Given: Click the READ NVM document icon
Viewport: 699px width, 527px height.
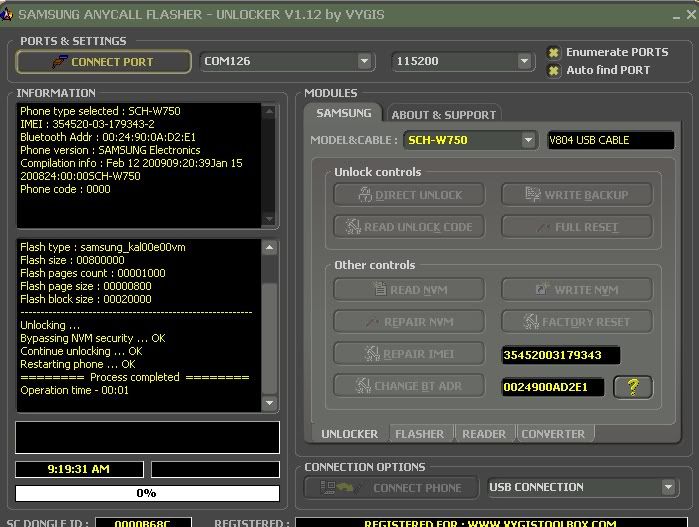Looking at the screenshot, I should coord(380,289).
